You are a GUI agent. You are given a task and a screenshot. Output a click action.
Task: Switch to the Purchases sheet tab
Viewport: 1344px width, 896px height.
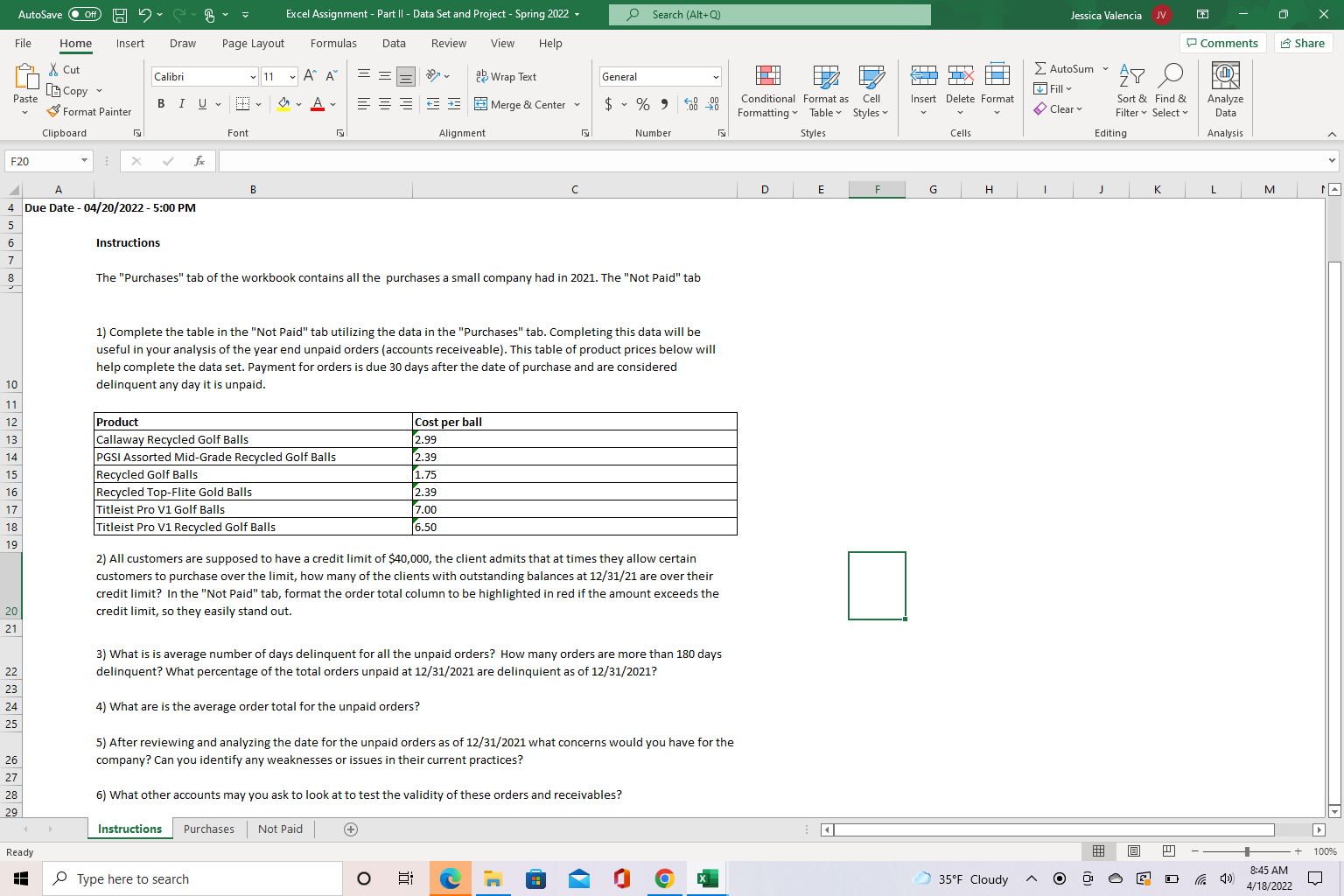click(x=208, y=829)
